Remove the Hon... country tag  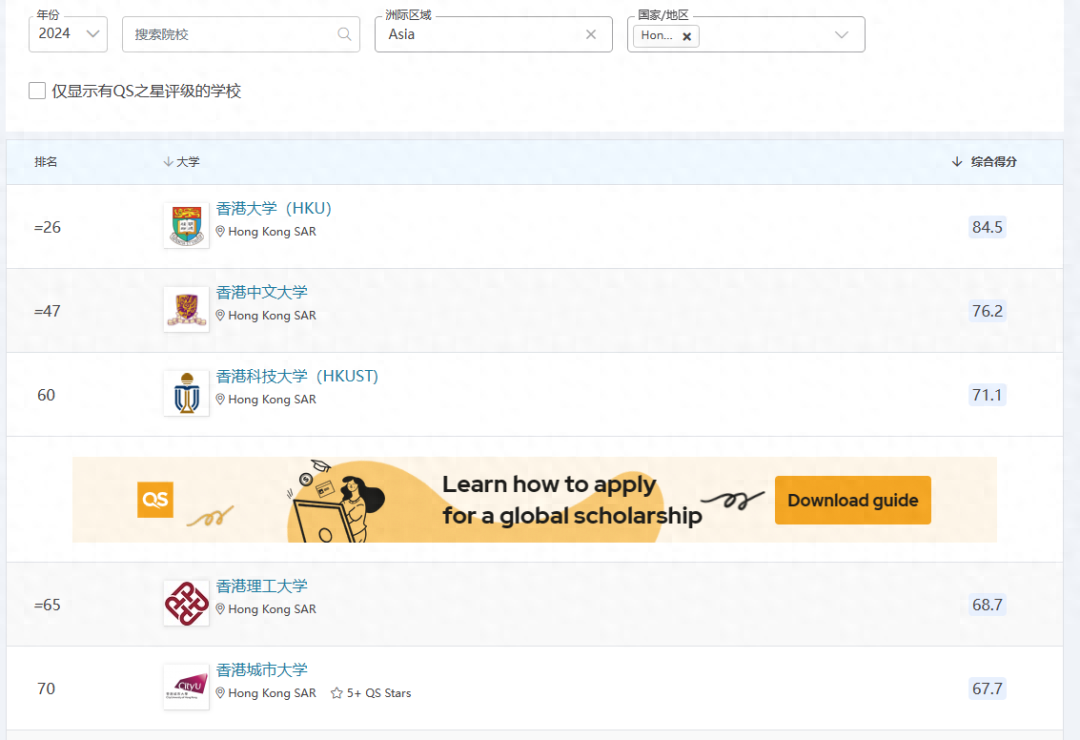click(686, 36)
